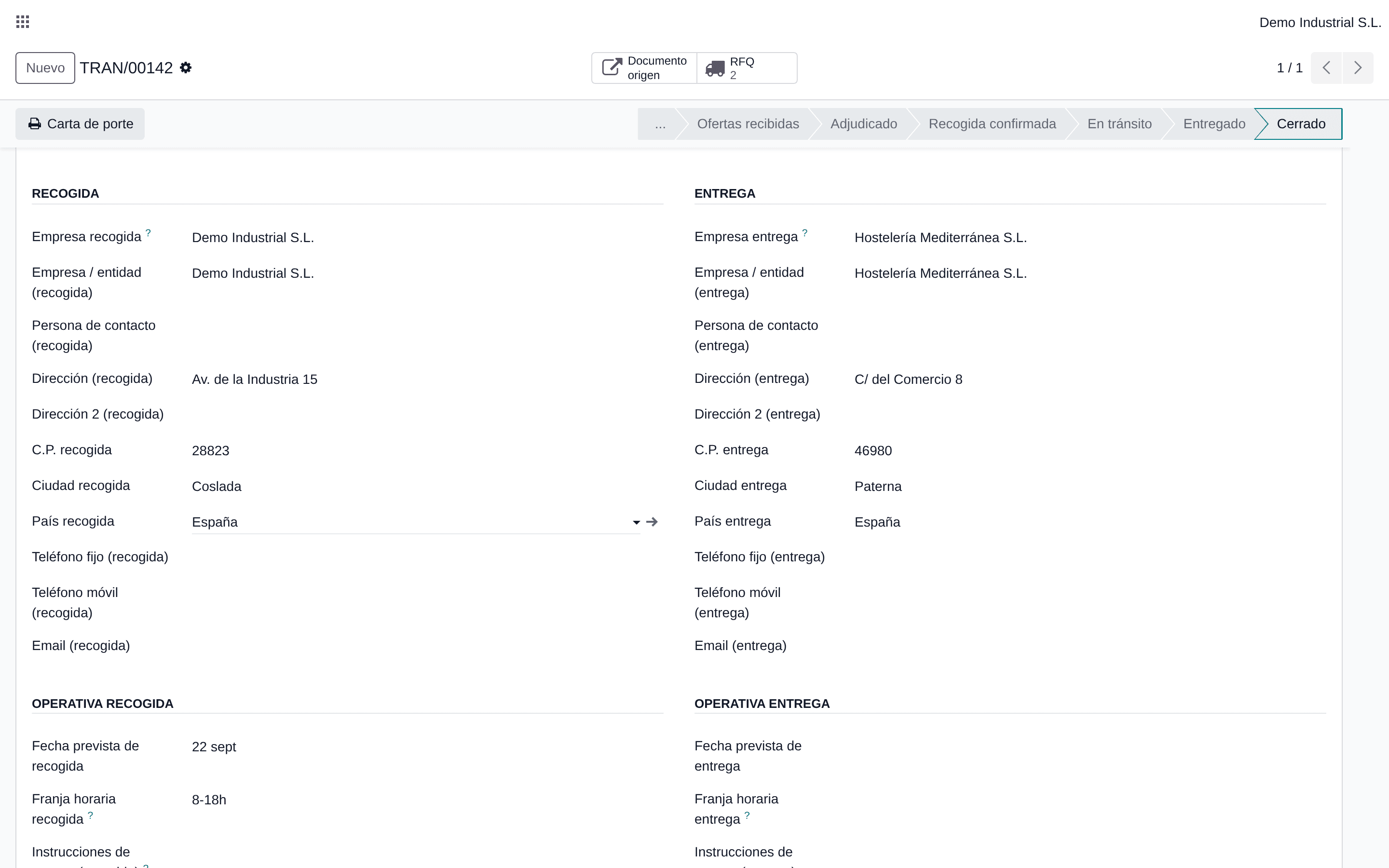
Task: Open the País recogida dropdown arrow
Action: [x=636, y=522]
